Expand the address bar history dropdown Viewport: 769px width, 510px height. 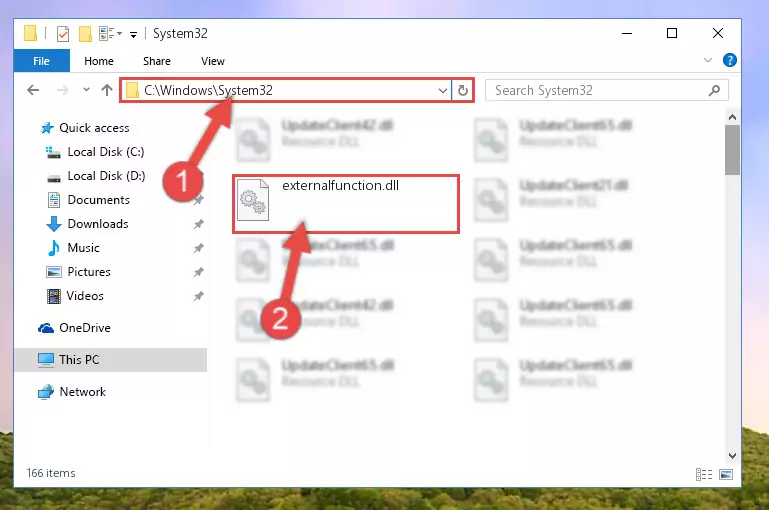442,90
